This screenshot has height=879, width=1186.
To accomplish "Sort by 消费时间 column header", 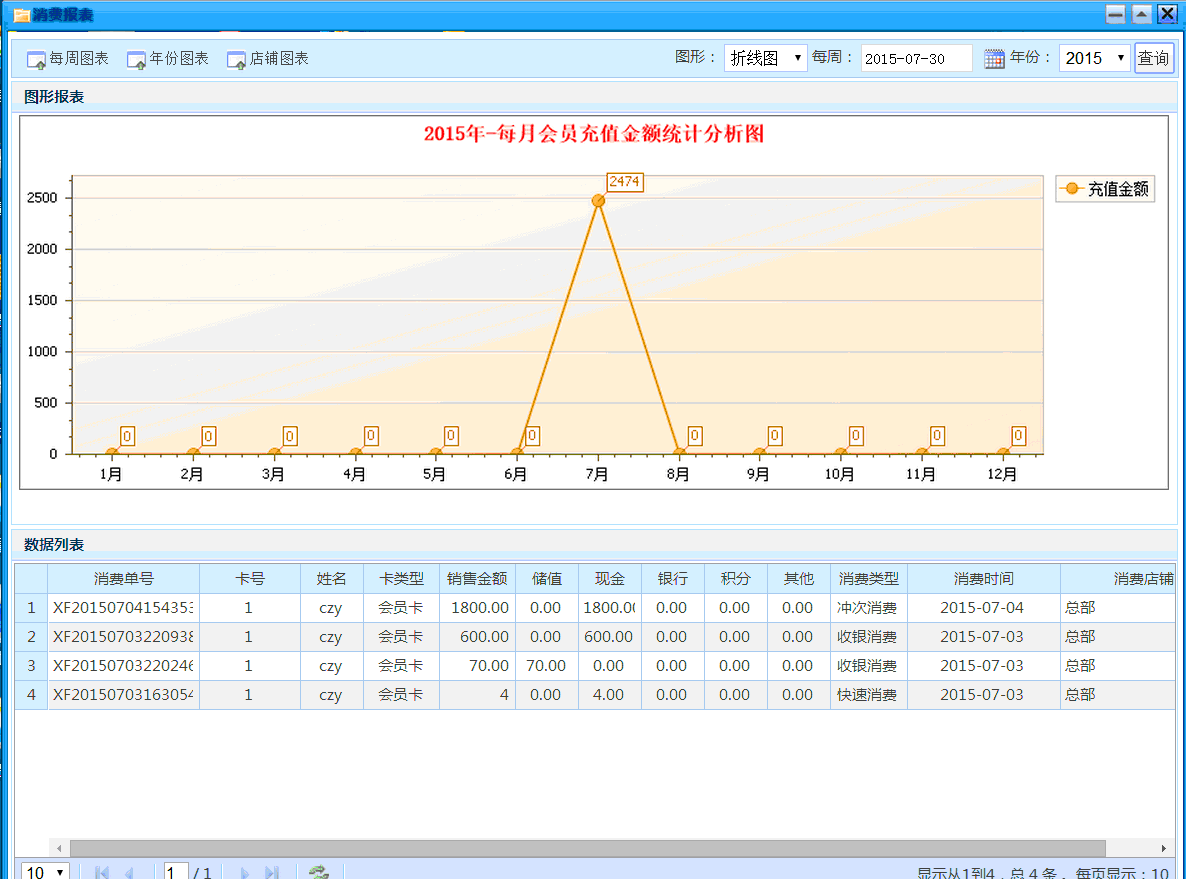I will tap(983, 579).
